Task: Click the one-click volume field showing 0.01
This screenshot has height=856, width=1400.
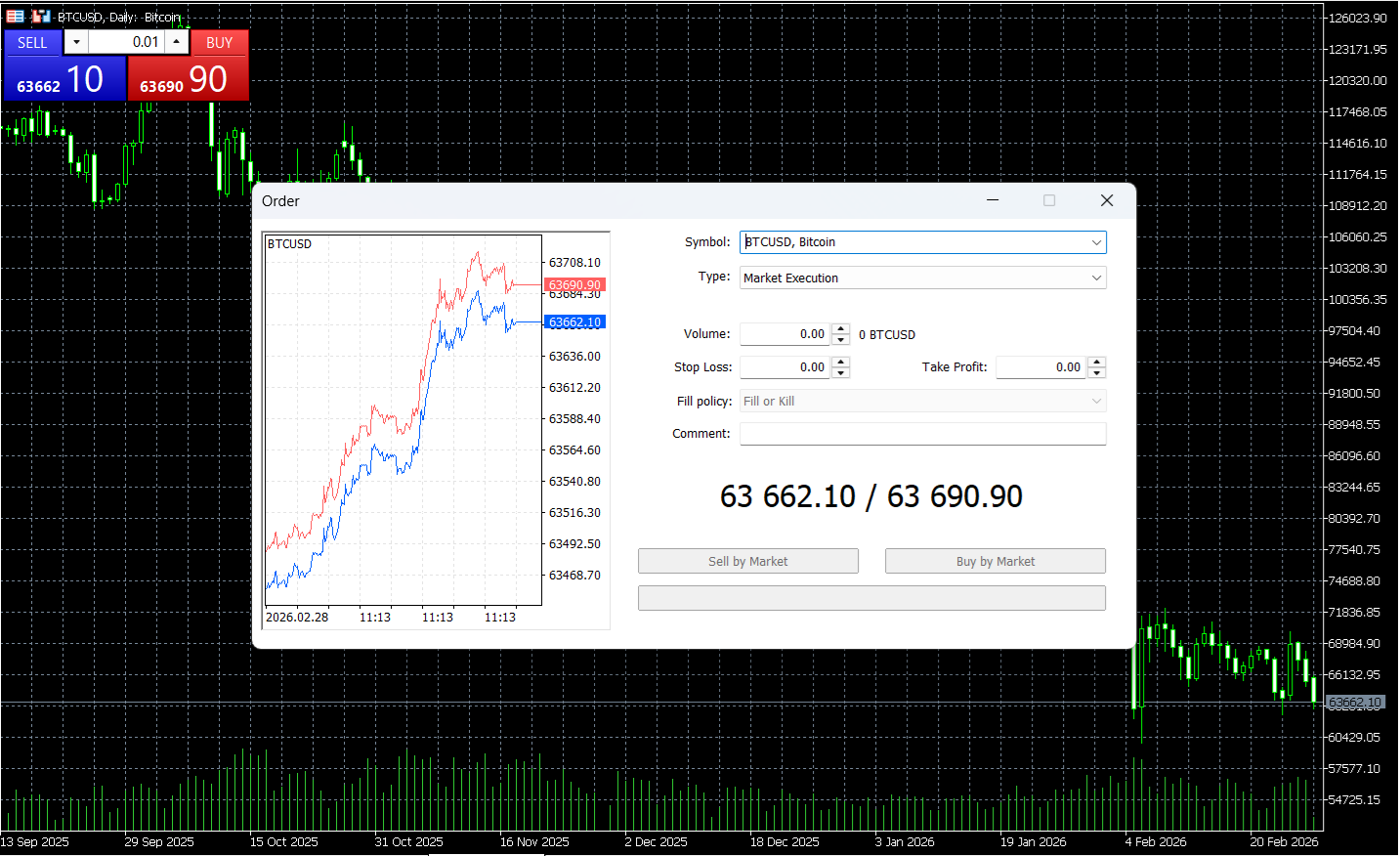Action: [x=127, y=42]
